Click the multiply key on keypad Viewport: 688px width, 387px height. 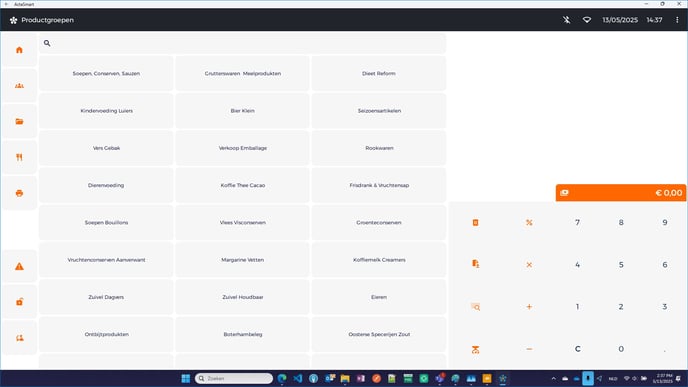[529, 265]
